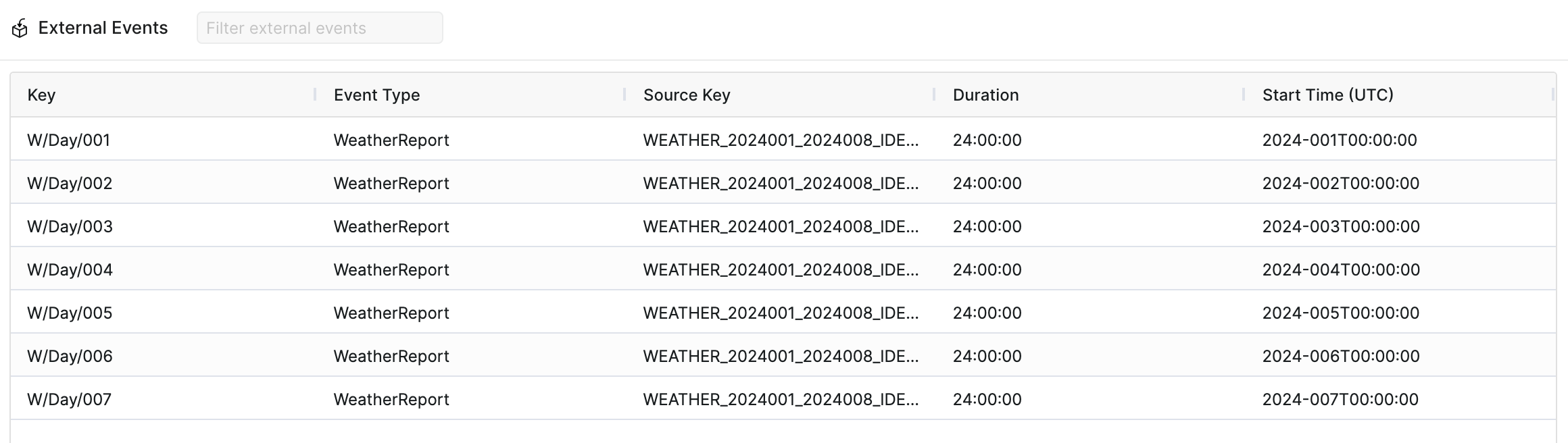1568x443 pixels.
Task: Click the Duration value in row W/Day/002
Action: point(987,183)
